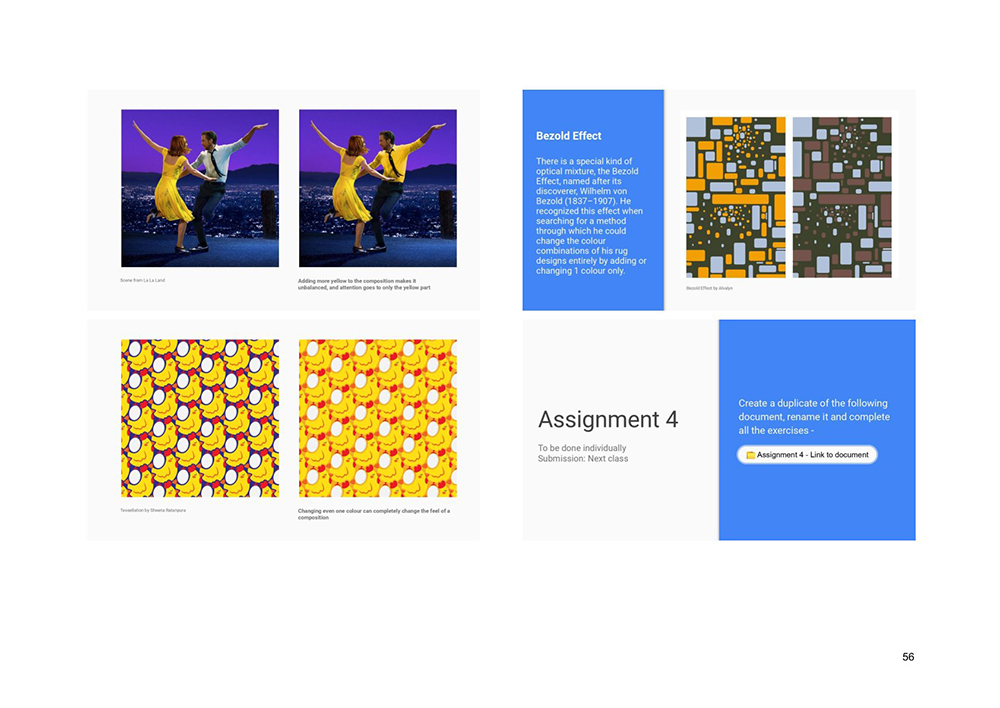Click the page number 56
The image size is (1000, 708).
coord(908,657)
